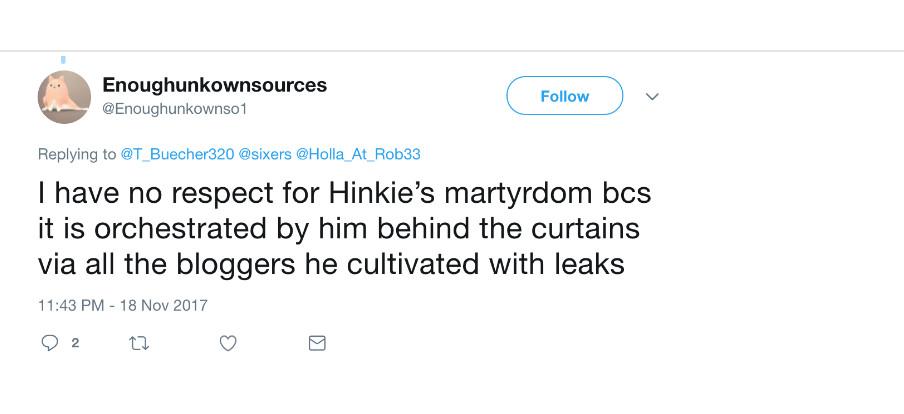Follow the Enoughunkownsources account

564,97
